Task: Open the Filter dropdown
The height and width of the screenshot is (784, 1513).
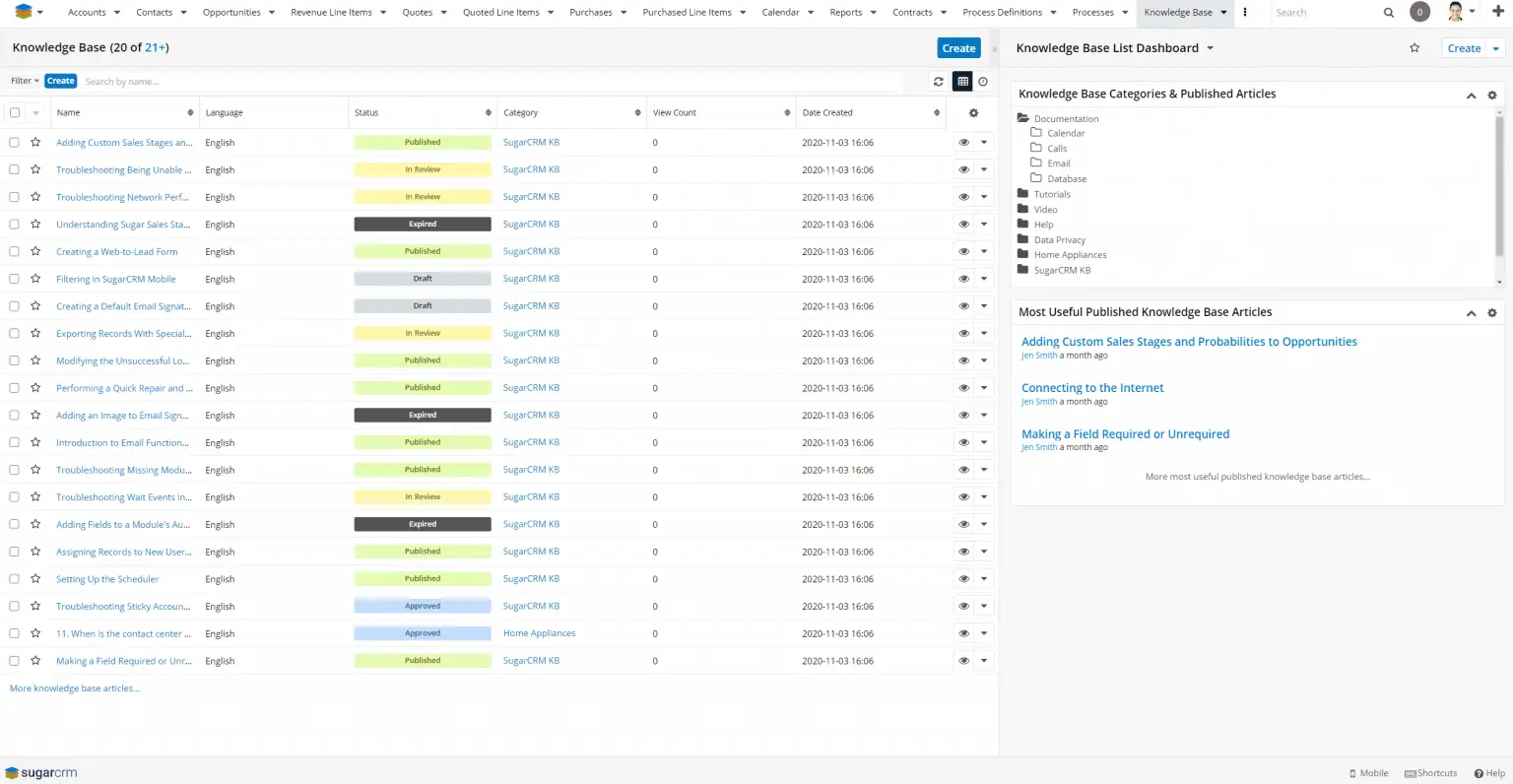Action: click(x=25, y=81)
